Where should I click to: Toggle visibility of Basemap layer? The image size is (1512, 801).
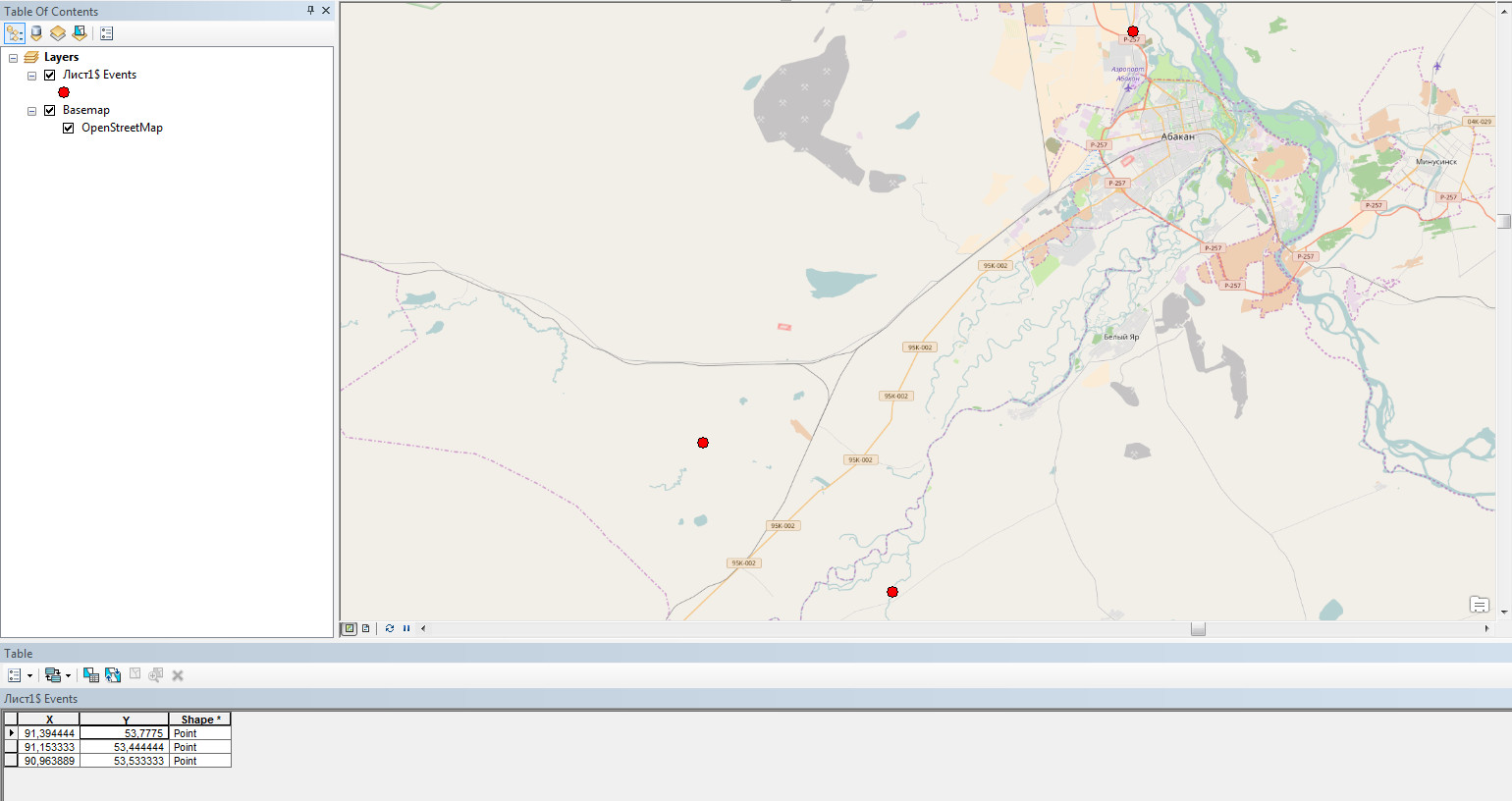[50, 110]
